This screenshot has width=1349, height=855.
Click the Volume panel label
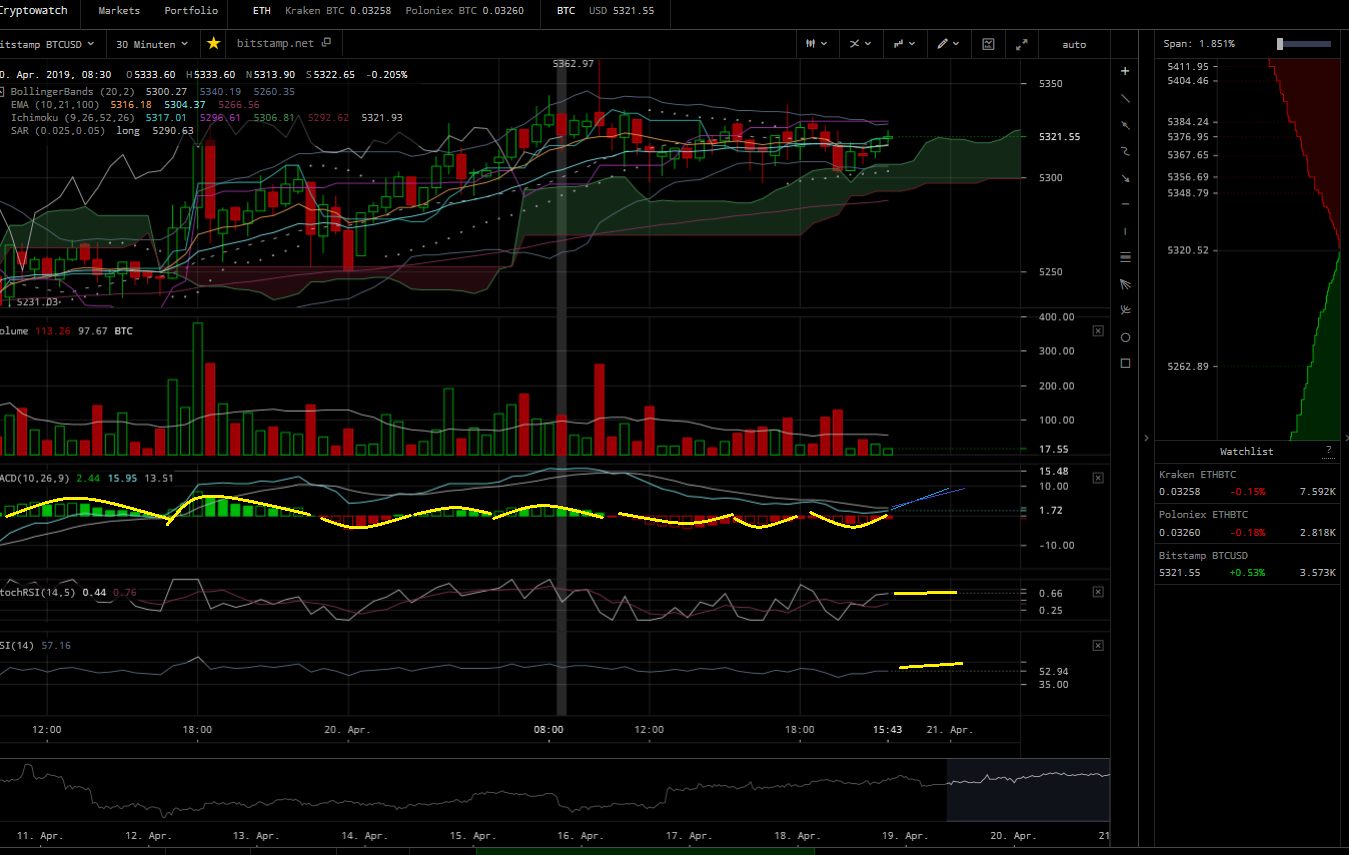point(14,330)
